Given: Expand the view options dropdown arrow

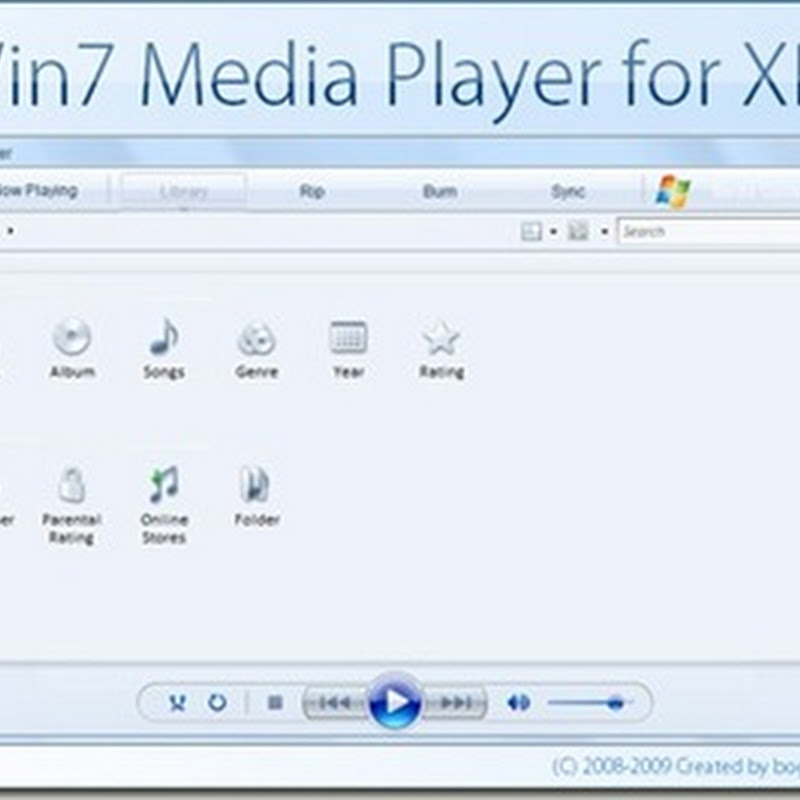Looking at the screenshot, I should pyautogui.click(x=605, y=232).
